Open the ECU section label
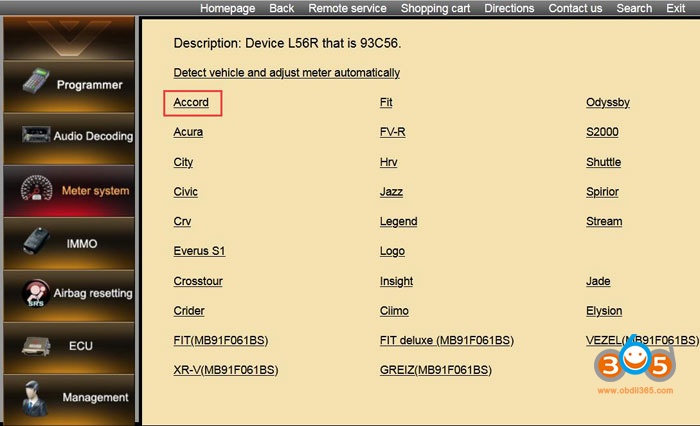The image size is (700, 426). point(81,346)
